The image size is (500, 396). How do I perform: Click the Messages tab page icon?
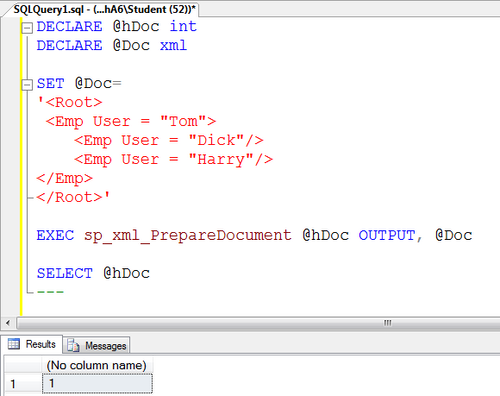[73, 345]
